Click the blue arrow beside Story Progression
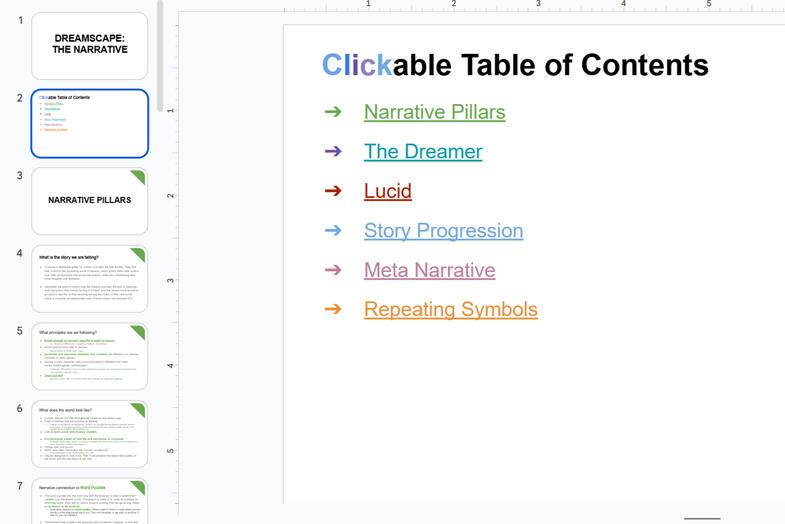This screenshot has height=524, width=785. coord(333,230)
